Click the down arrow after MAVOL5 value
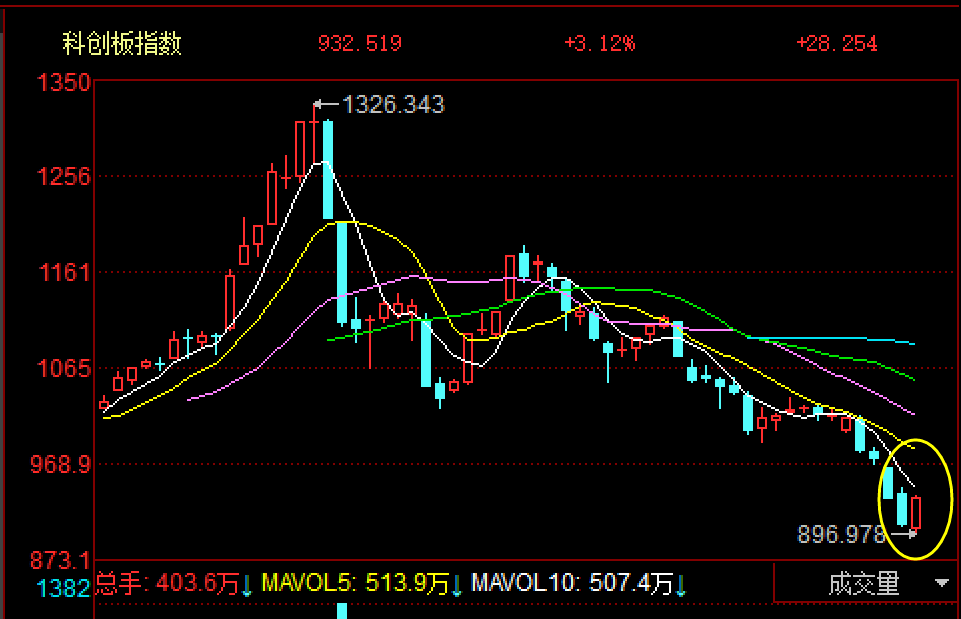Viewport: 961px width, 619px height. point(457,585)
